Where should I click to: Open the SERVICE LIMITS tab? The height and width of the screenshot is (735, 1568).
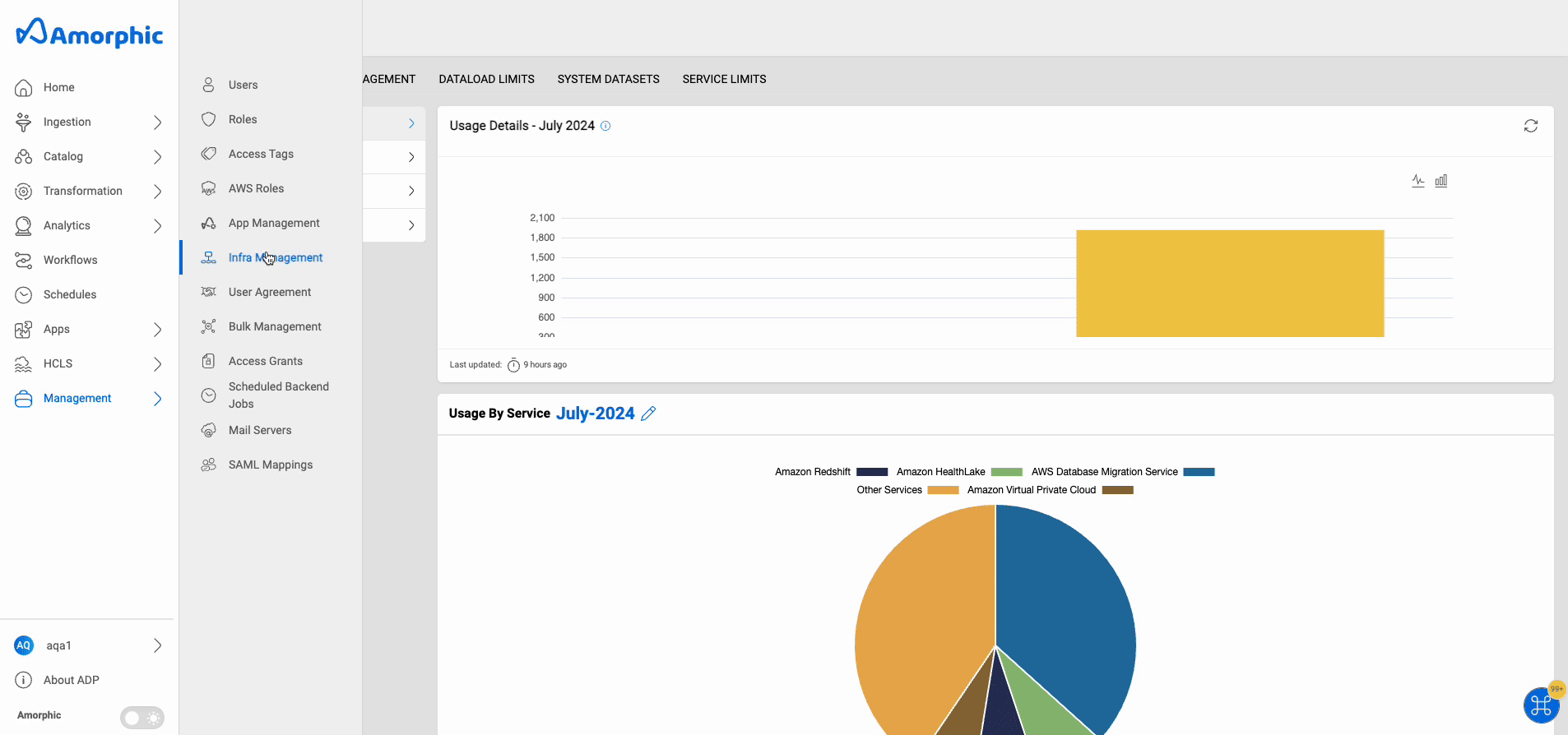tap(724, 79)
